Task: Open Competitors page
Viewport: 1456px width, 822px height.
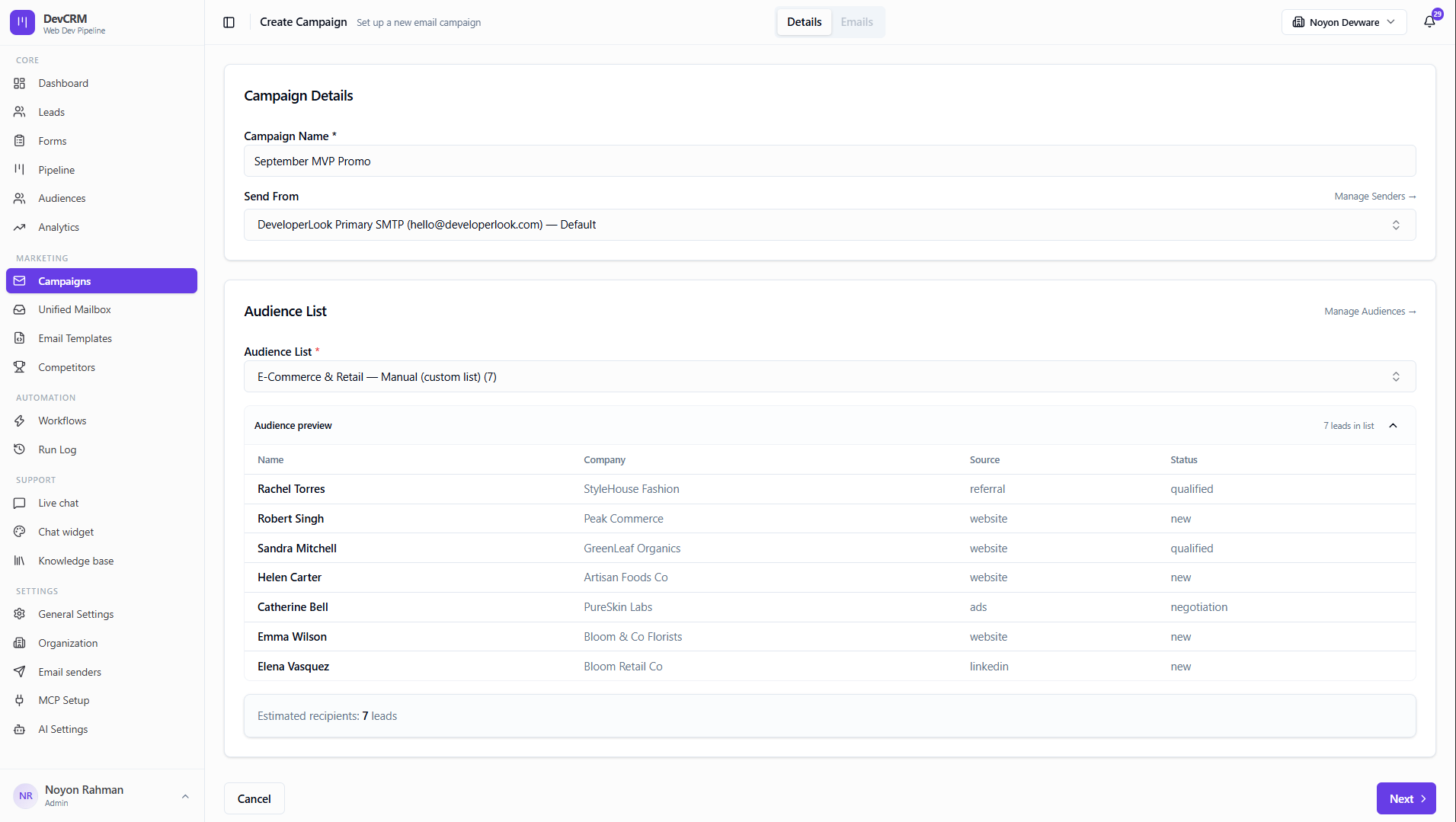Action: [x=101, y=367]
